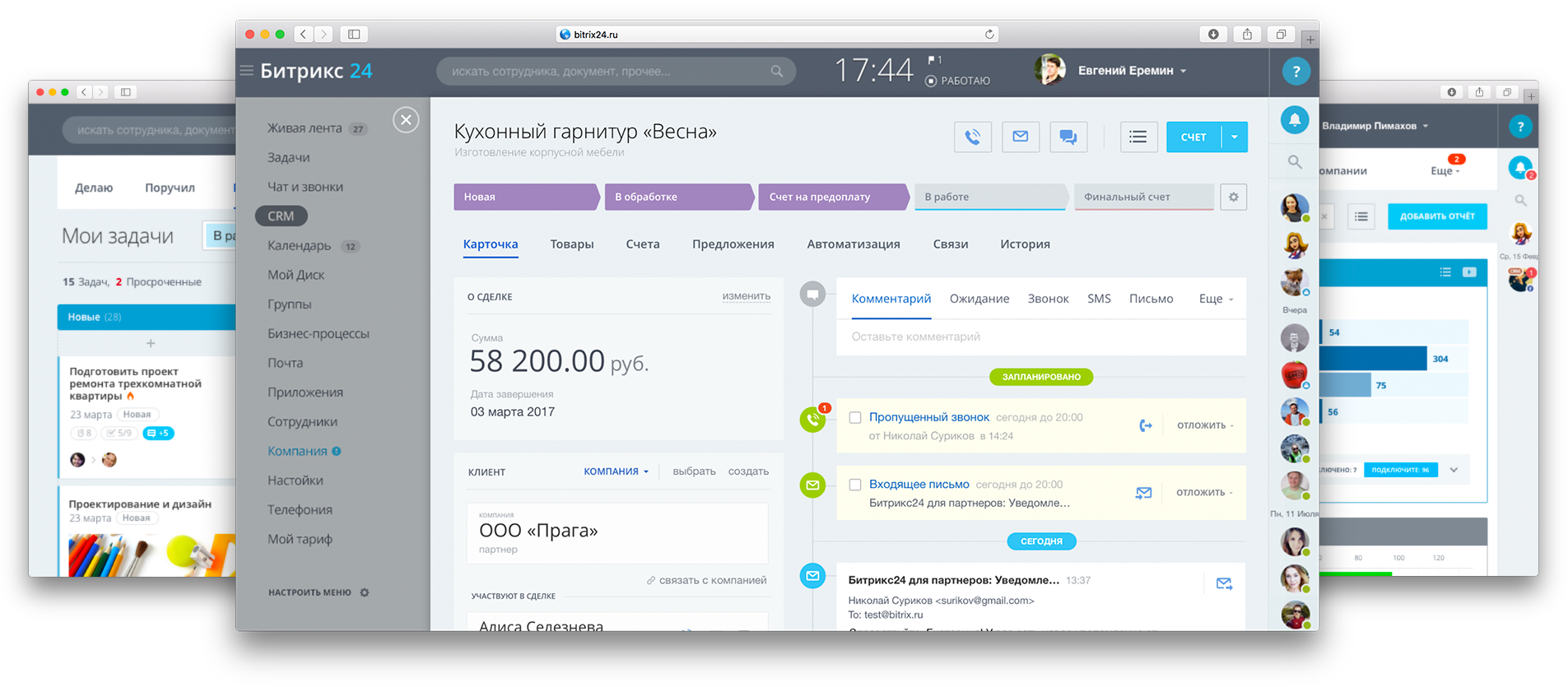Click the callback arrow icon on the Пропущенный звонок row
1568x687 pixels.
1145,425
